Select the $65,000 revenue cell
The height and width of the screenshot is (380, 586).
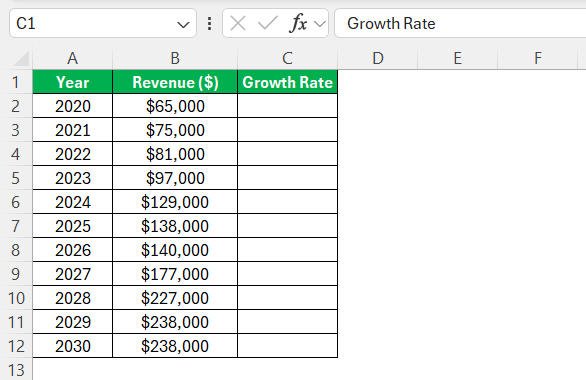coord(175,106)
